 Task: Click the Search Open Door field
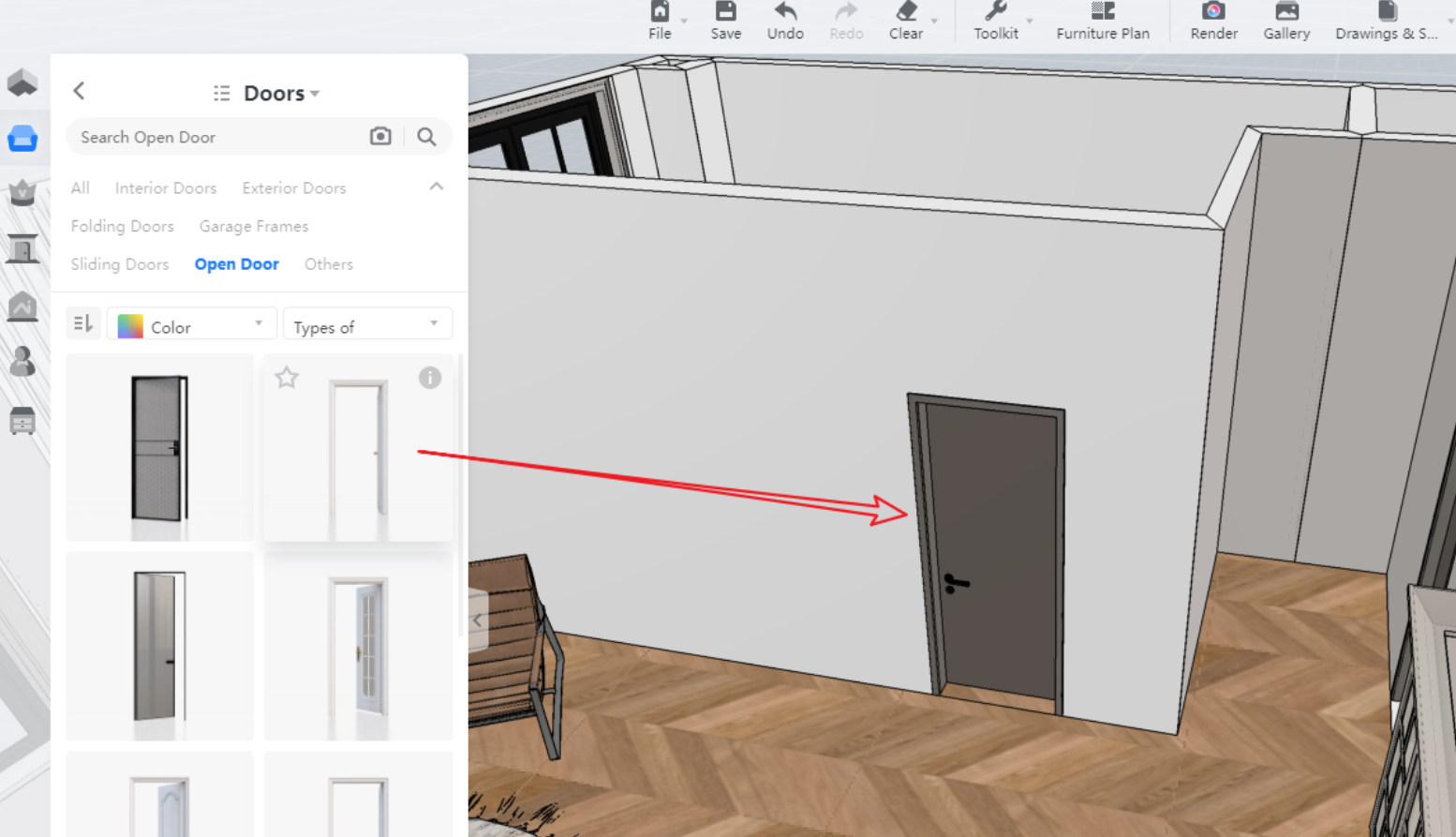pos(215,138)
